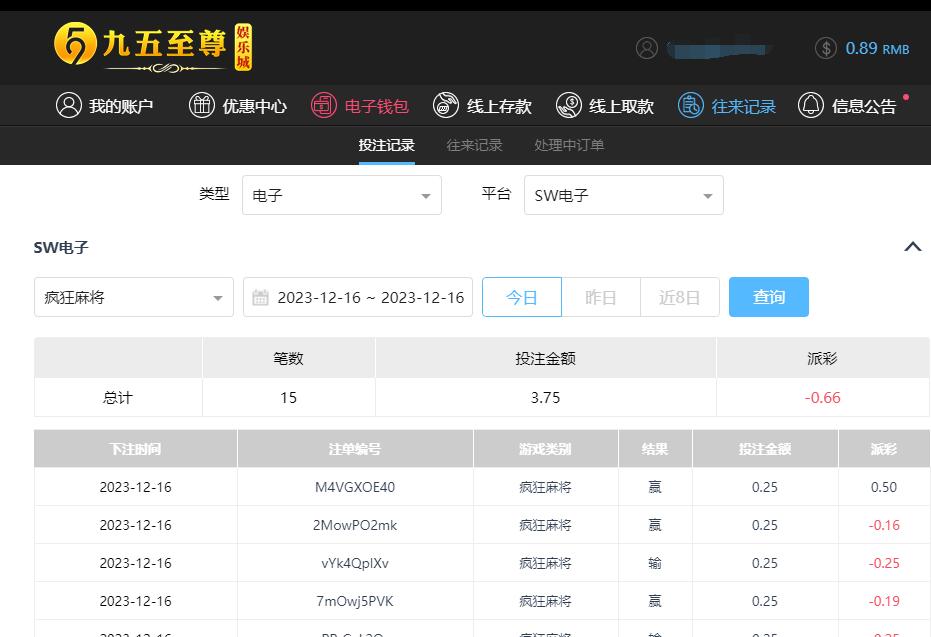Click the 赢 result in M4VGXOE40 row
Image resolution: width=931 pixels, height=637 pixels.
click(x=655, y=487)
